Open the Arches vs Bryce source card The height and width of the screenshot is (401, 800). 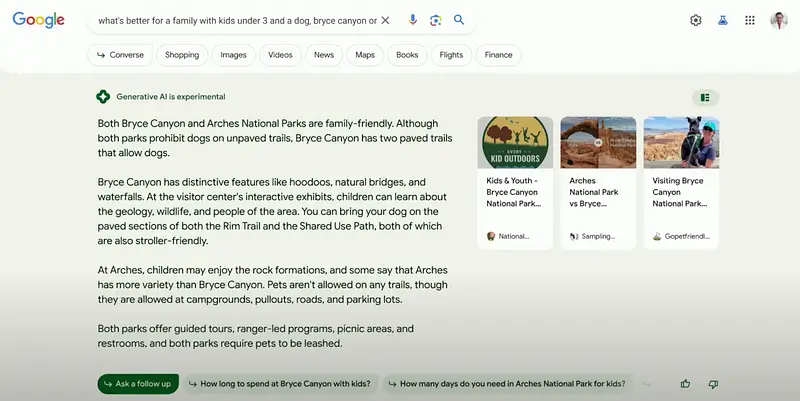coord(598,183)
